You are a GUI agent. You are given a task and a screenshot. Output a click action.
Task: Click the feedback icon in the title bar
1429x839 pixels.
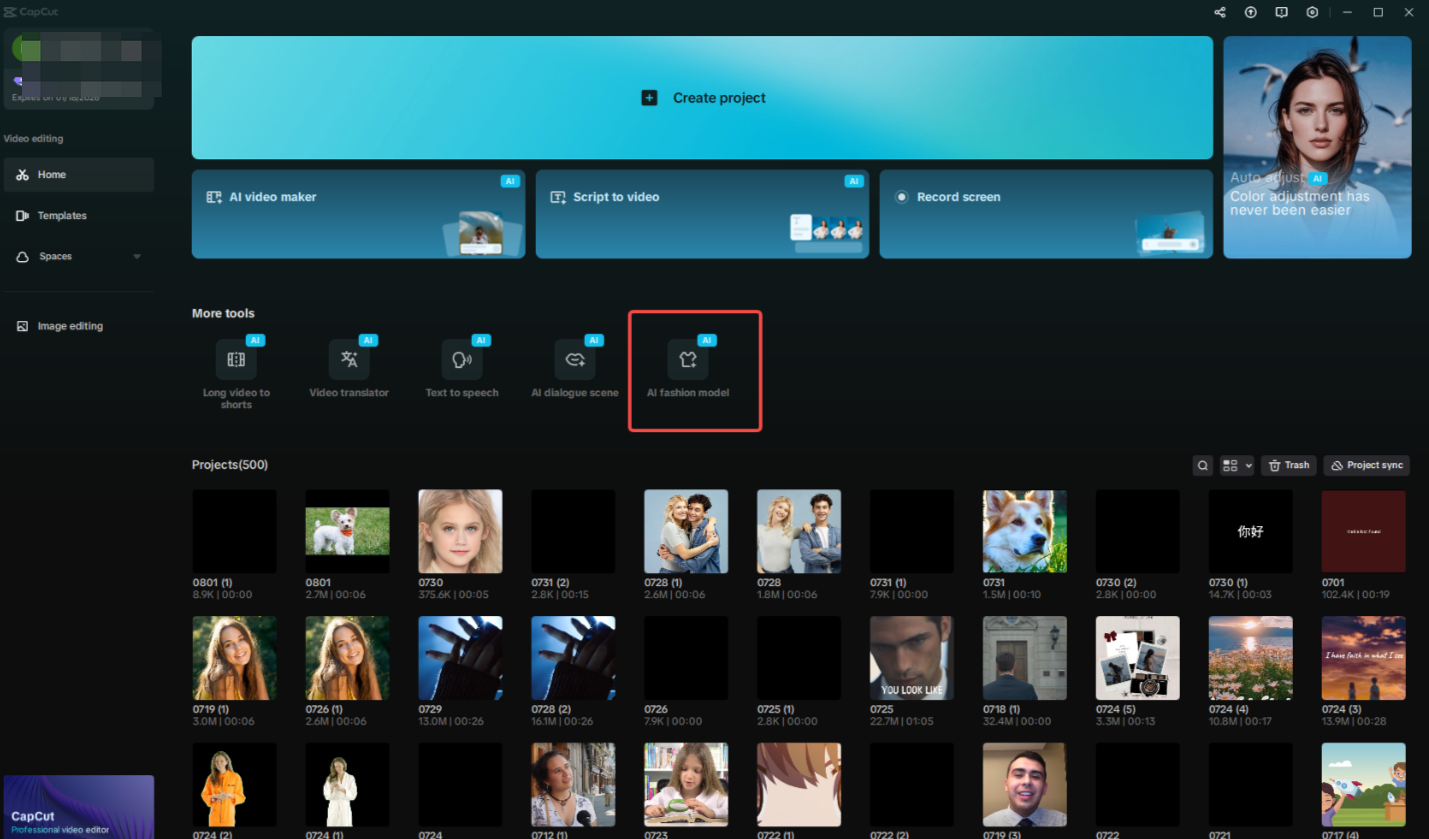click(x=1281, y=12)
